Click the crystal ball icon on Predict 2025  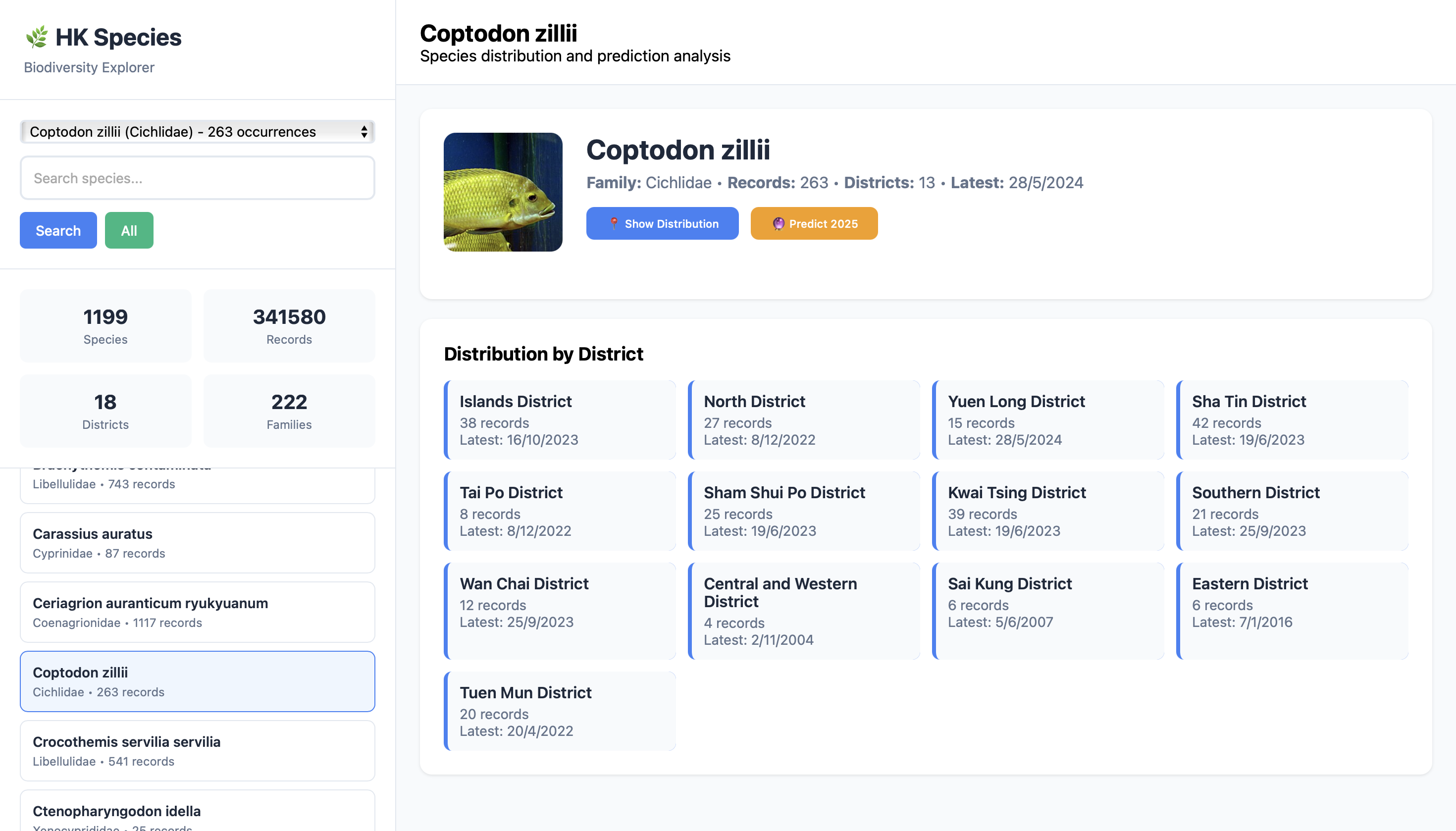pyautogui.click(x=778, y=224)
